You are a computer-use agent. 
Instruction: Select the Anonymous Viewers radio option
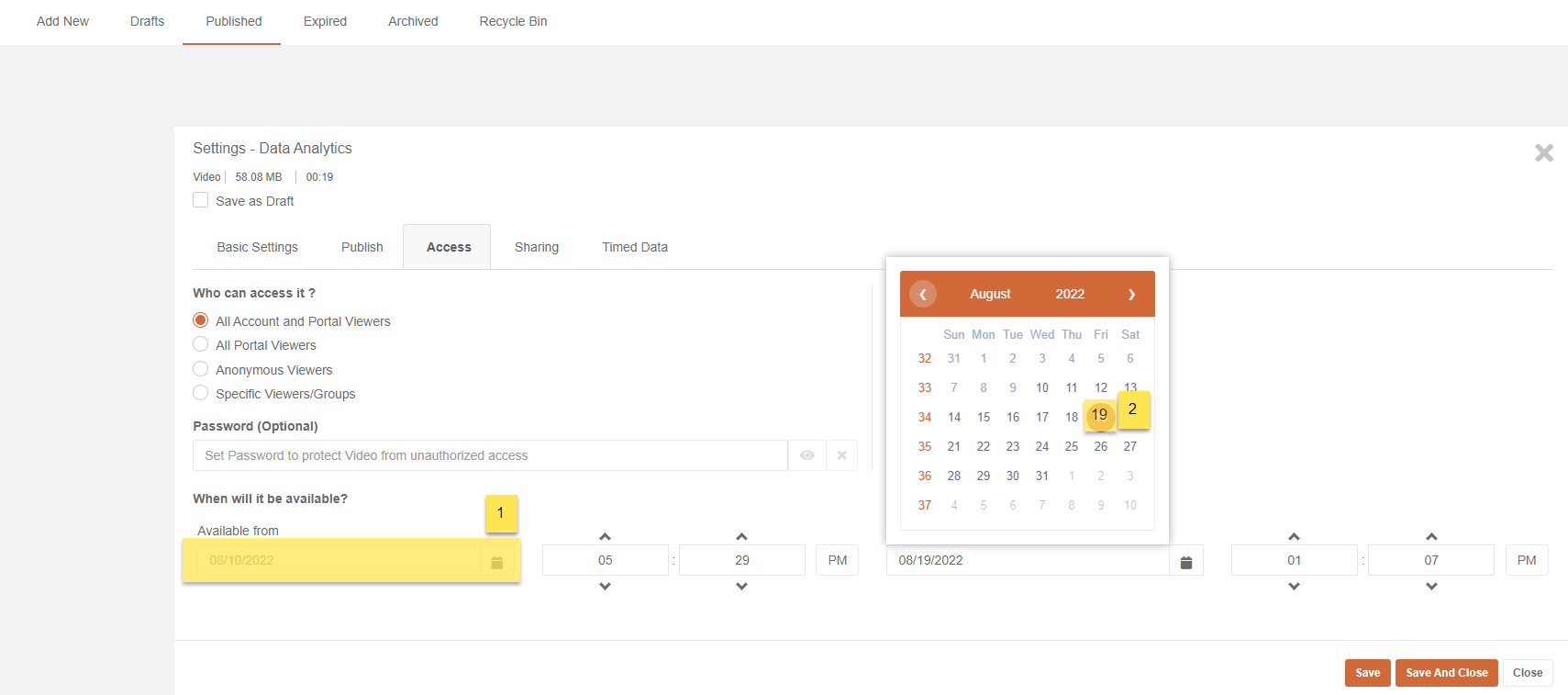[201, 369]
